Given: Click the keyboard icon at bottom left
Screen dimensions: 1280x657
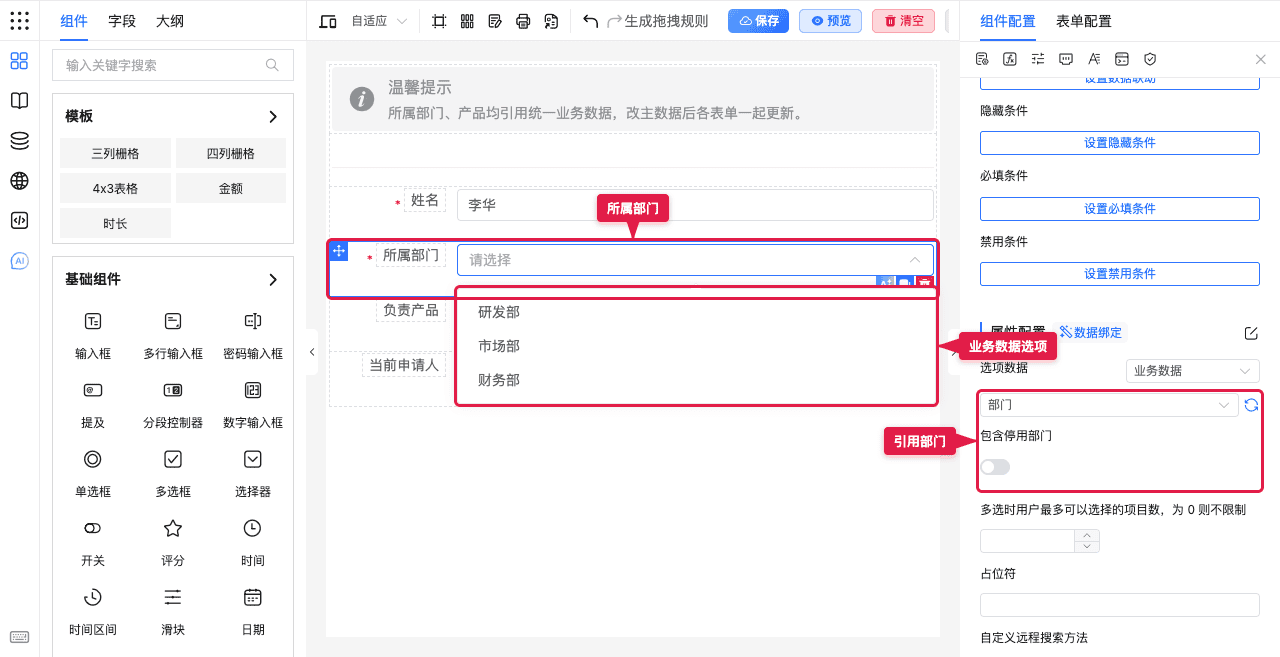Looking at the screenshot, I should [x=19, y=637].
